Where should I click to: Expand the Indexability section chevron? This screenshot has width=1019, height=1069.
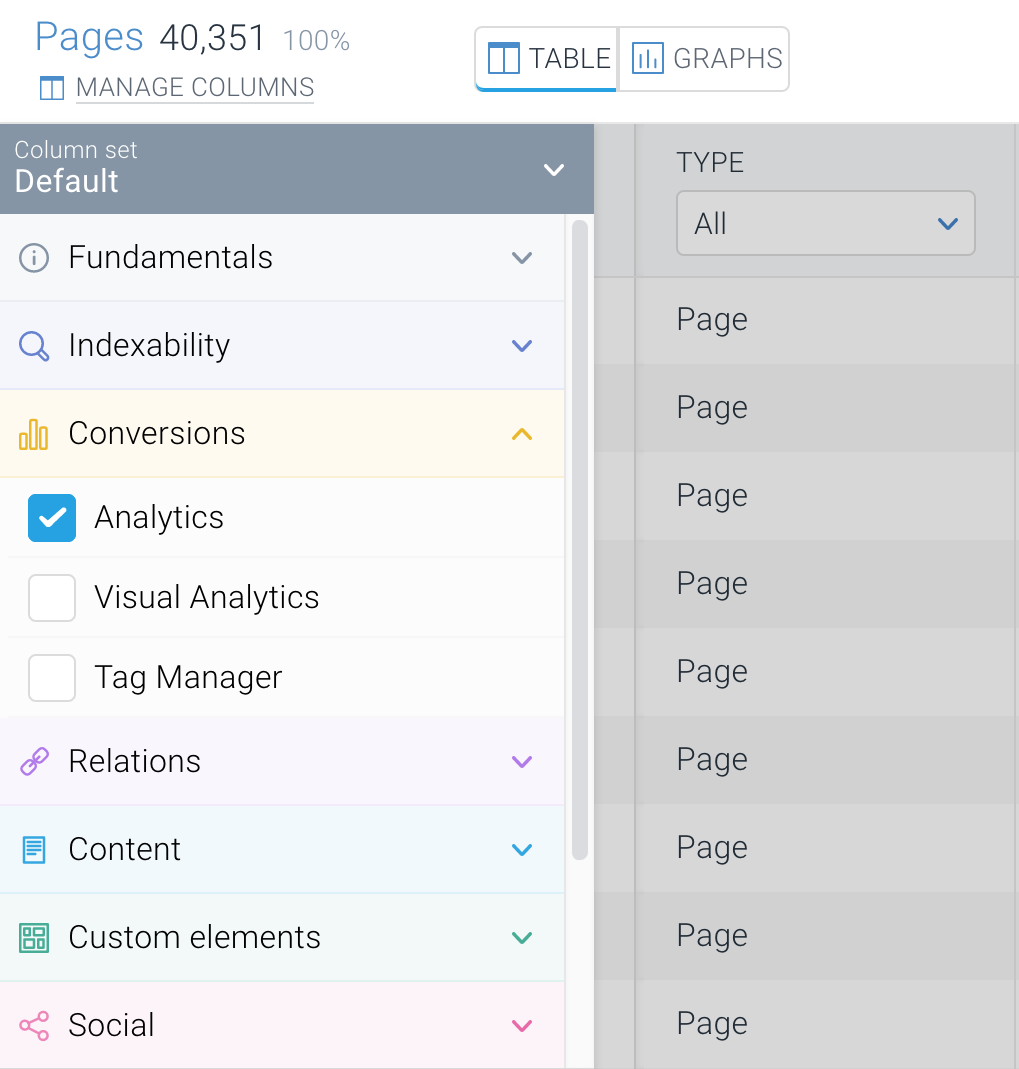click(x=522, y=346)
